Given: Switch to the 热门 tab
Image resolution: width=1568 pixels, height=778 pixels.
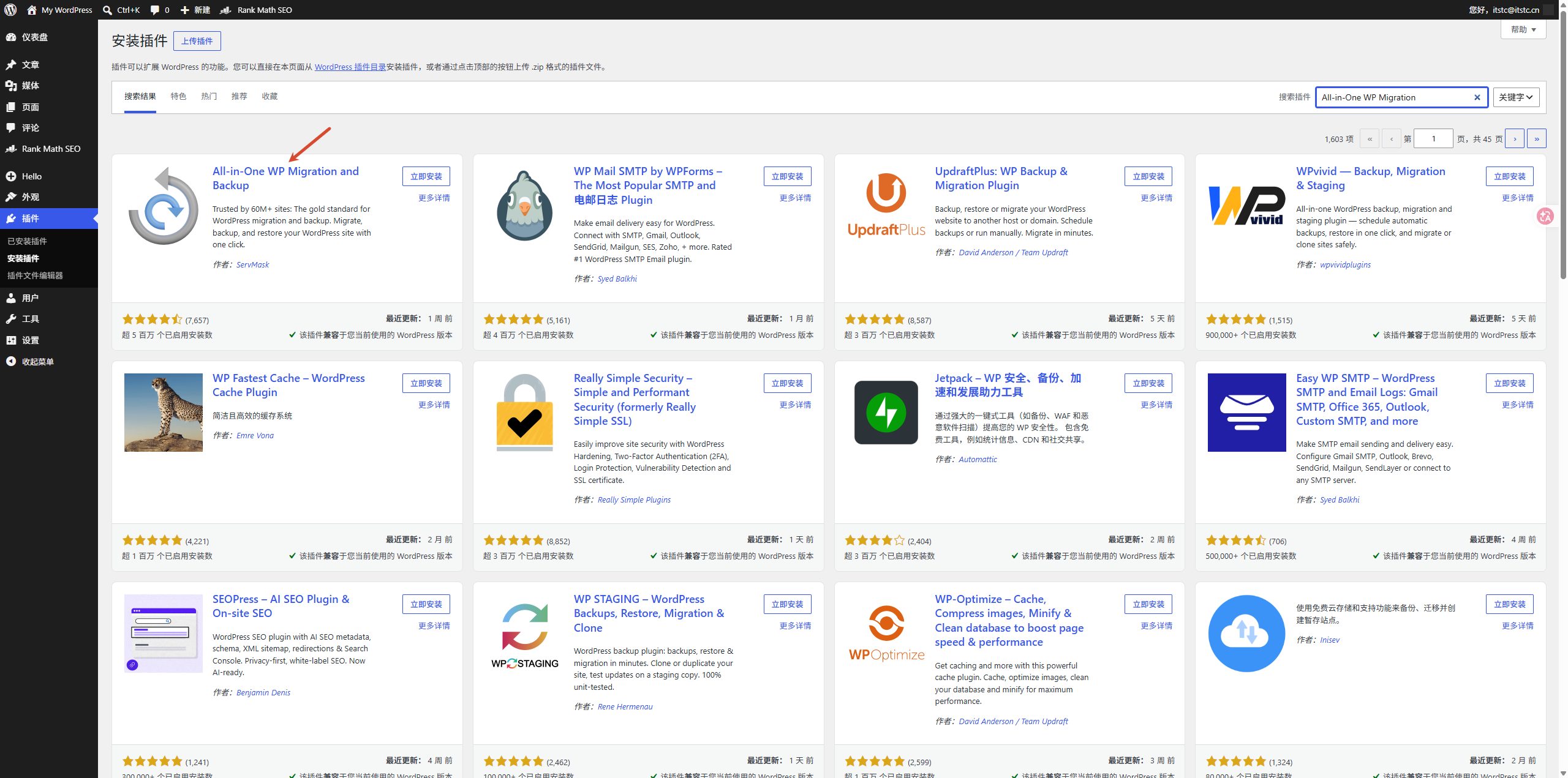Looking at the screenshot, I should pos(209,97).
